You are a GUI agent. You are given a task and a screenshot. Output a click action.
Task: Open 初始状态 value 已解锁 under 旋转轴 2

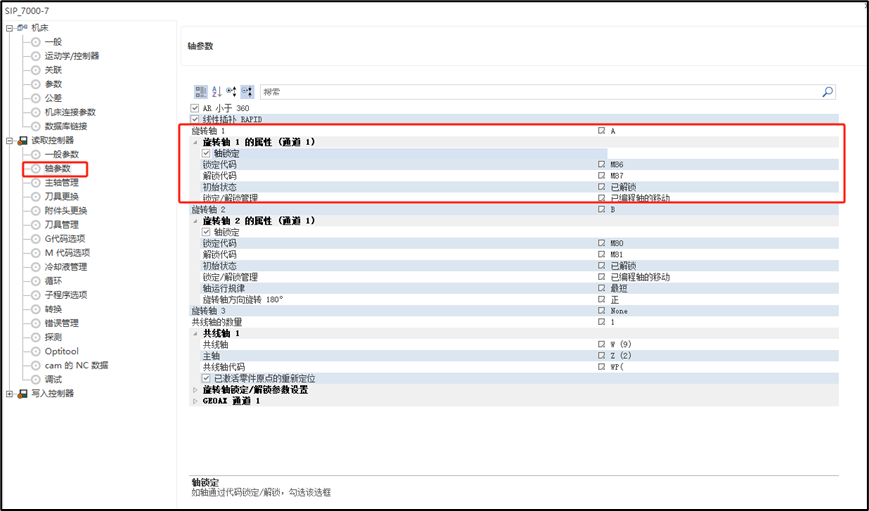(x=623, y=266)
